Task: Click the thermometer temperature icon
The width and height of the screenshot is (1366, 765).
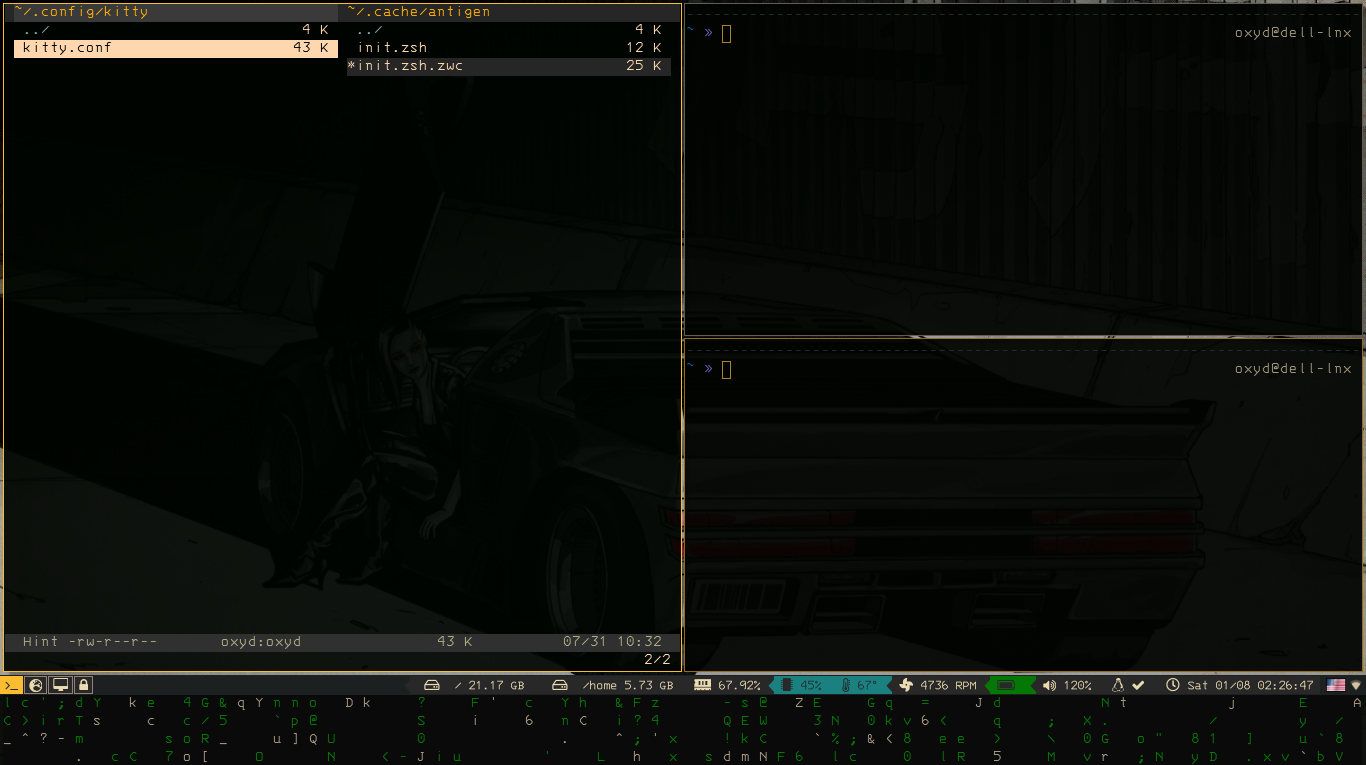Action: (847, 685)
